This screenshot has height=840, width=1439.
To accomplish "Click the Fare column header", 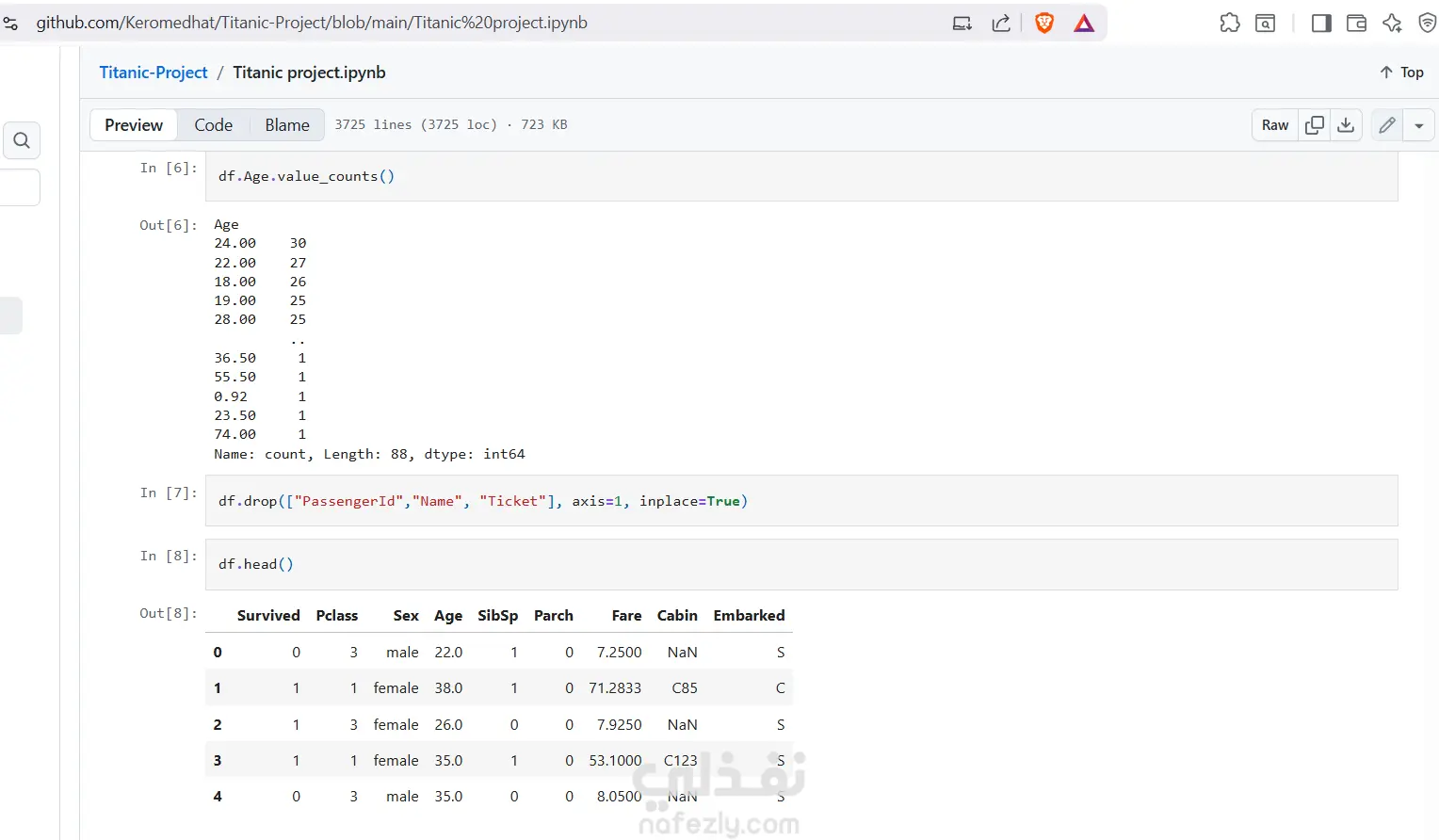I will [x=626, y=616].
